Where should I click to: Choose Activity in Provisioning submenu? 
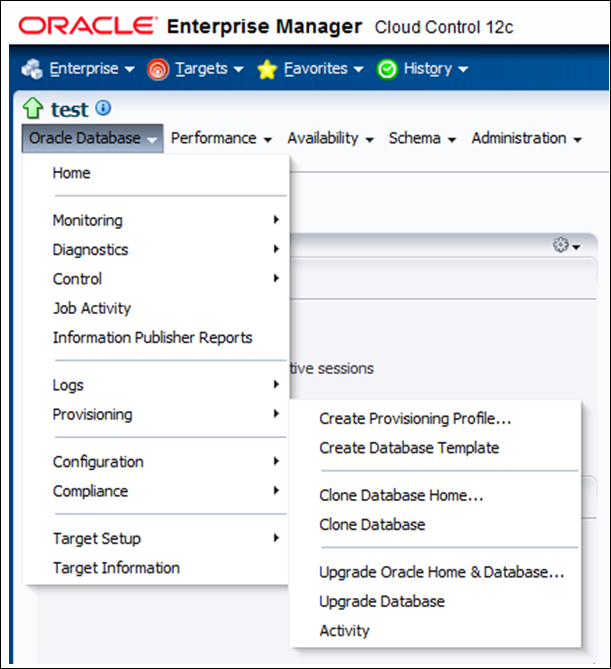(x=435, y=631)
